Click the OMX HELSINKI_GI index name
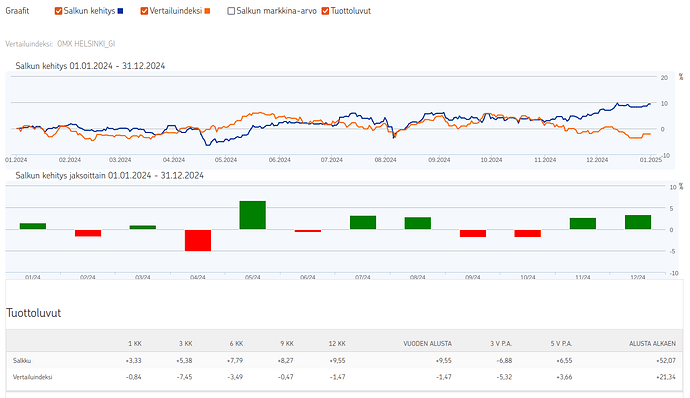The image size is (690, 398). click(x=86, y=44)
